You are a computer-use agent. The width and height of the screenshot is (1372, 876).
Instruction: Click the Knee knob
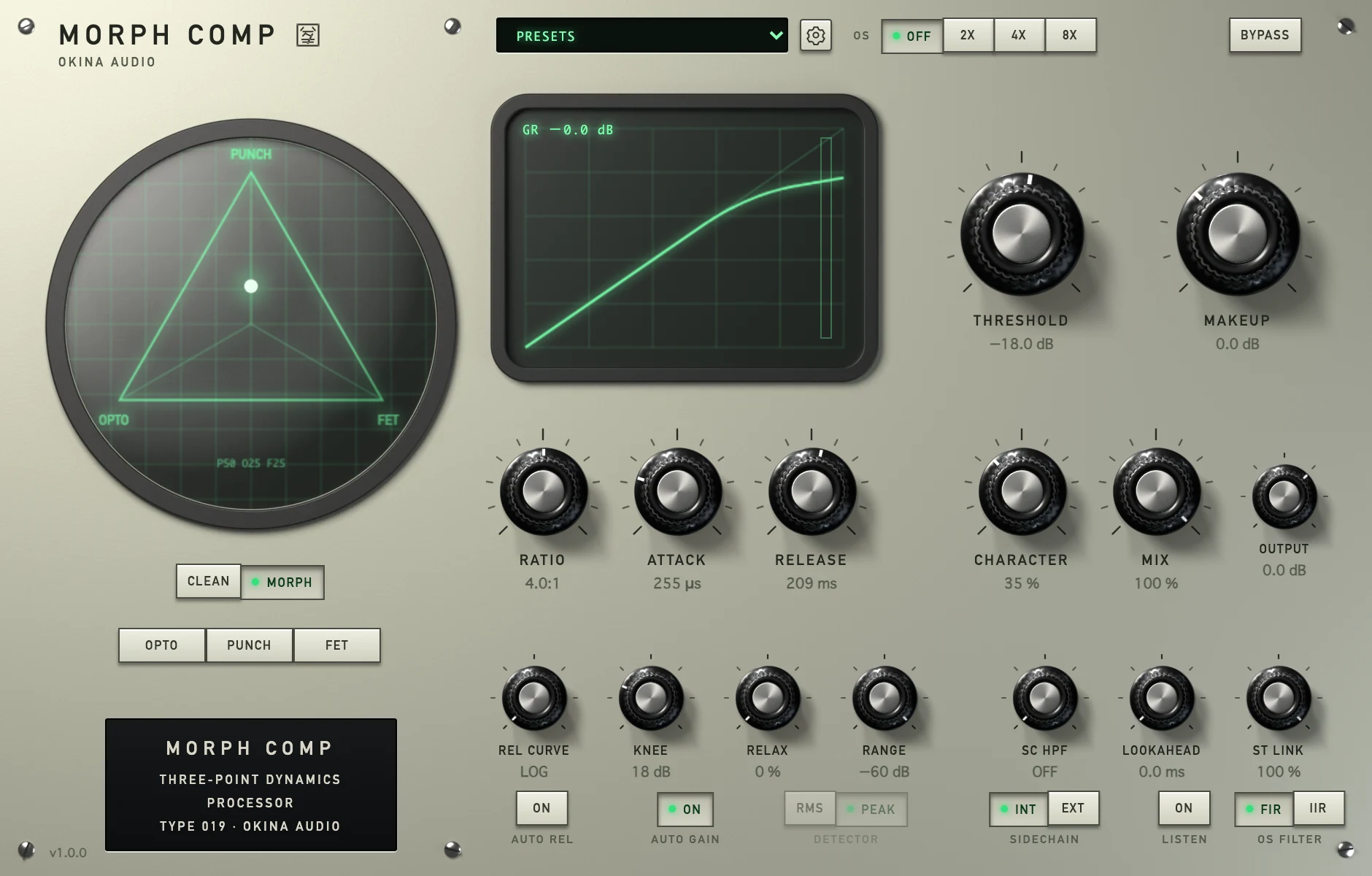(651, 698)
